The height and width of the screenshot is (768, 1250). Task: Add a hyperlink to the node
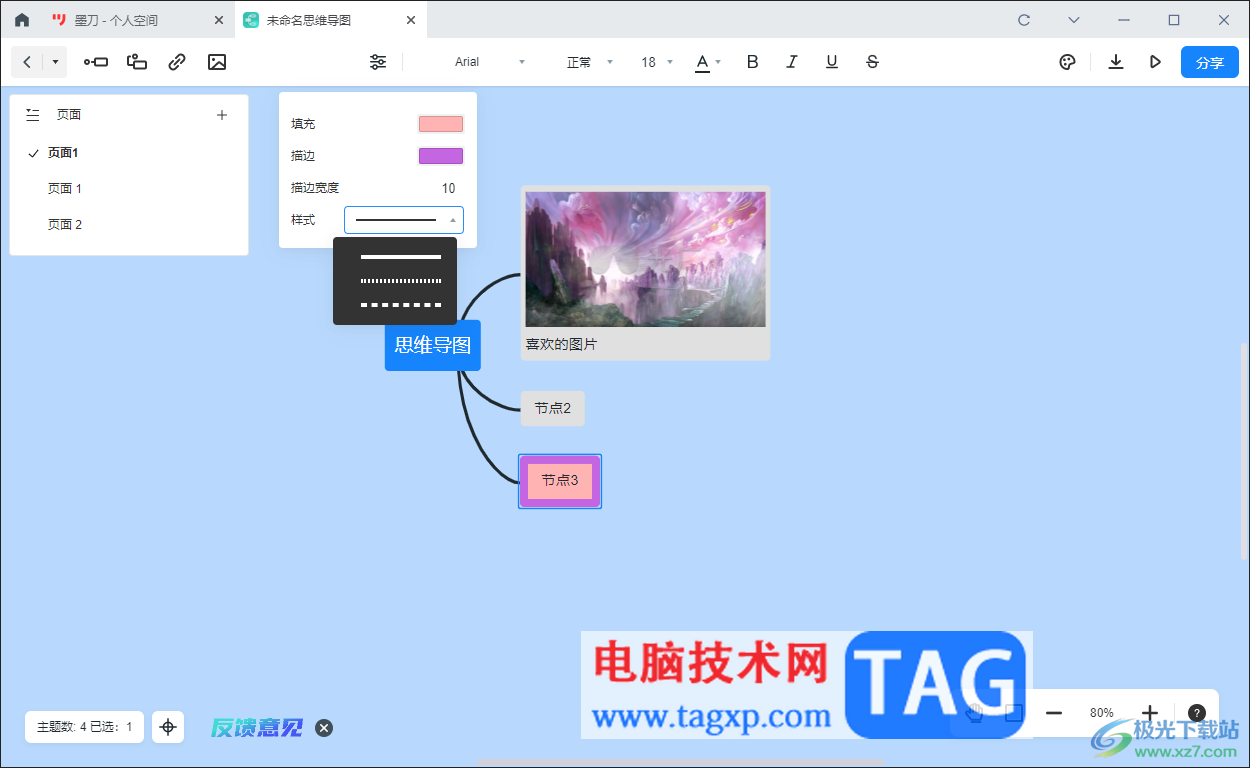(x=177, y=62)
